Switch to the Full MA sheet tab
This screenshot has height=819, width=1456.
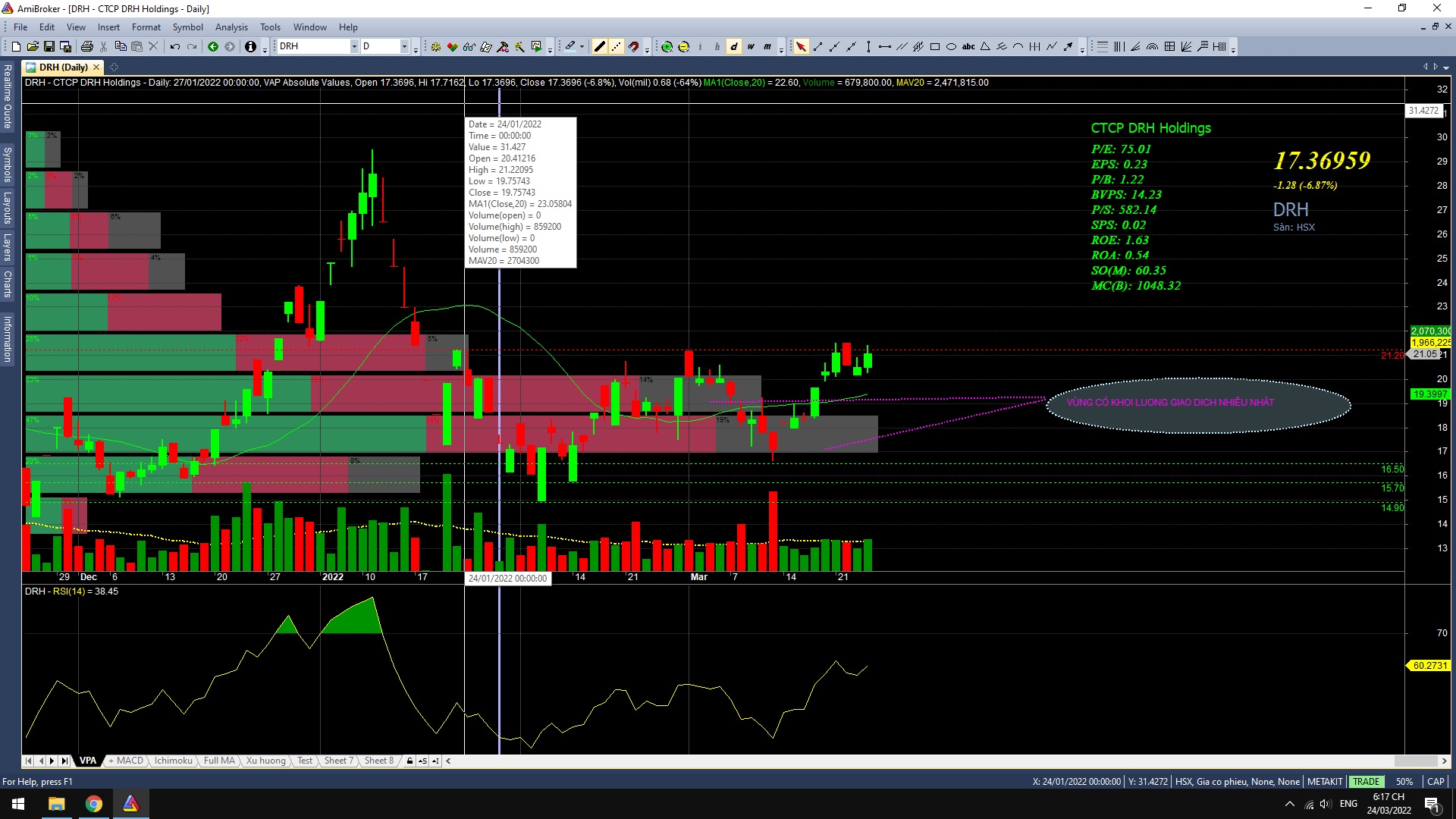(219, 761)
